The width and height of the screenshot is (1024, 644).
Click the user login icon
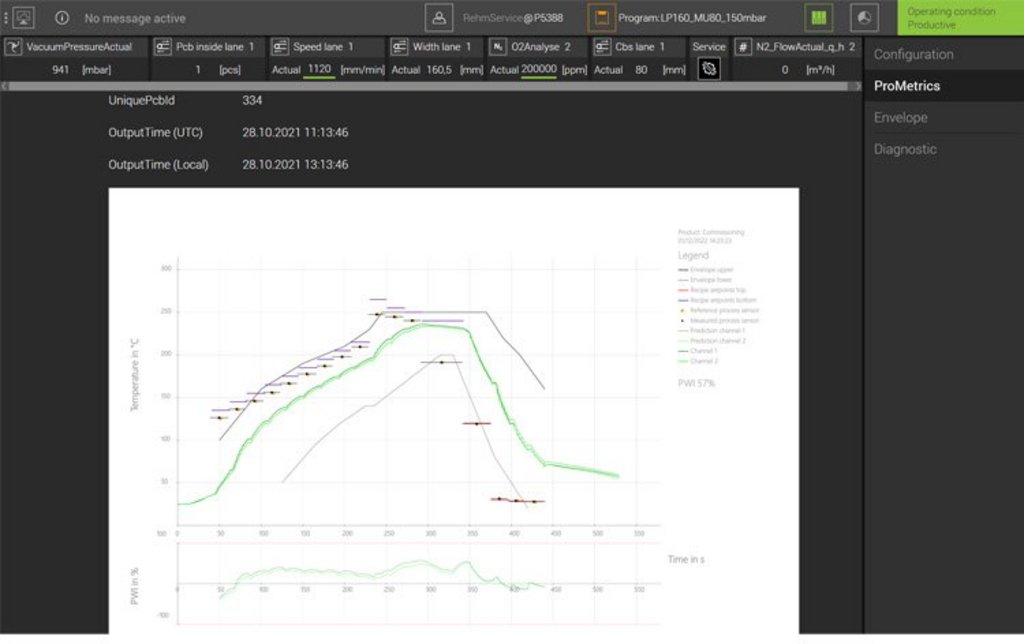pyautogui.click(x=439, y=18)
